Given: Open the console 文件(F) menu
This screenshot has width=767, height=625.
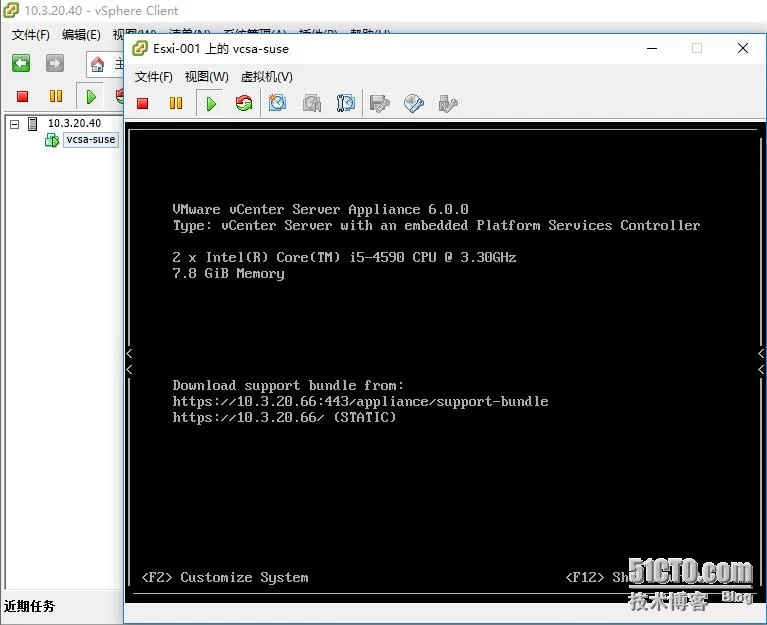Looking at the screenshot, I should 154,77.
